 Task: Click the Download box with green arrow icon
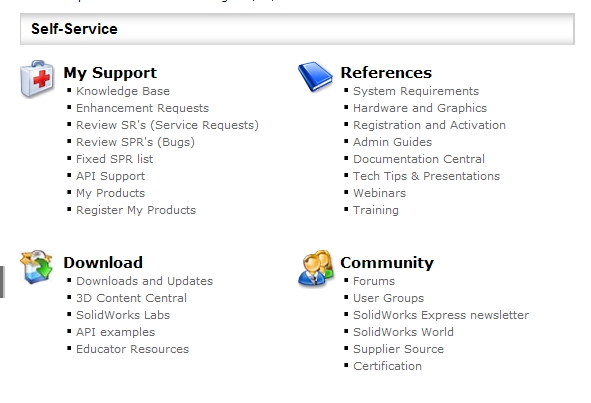coord(36,267)
